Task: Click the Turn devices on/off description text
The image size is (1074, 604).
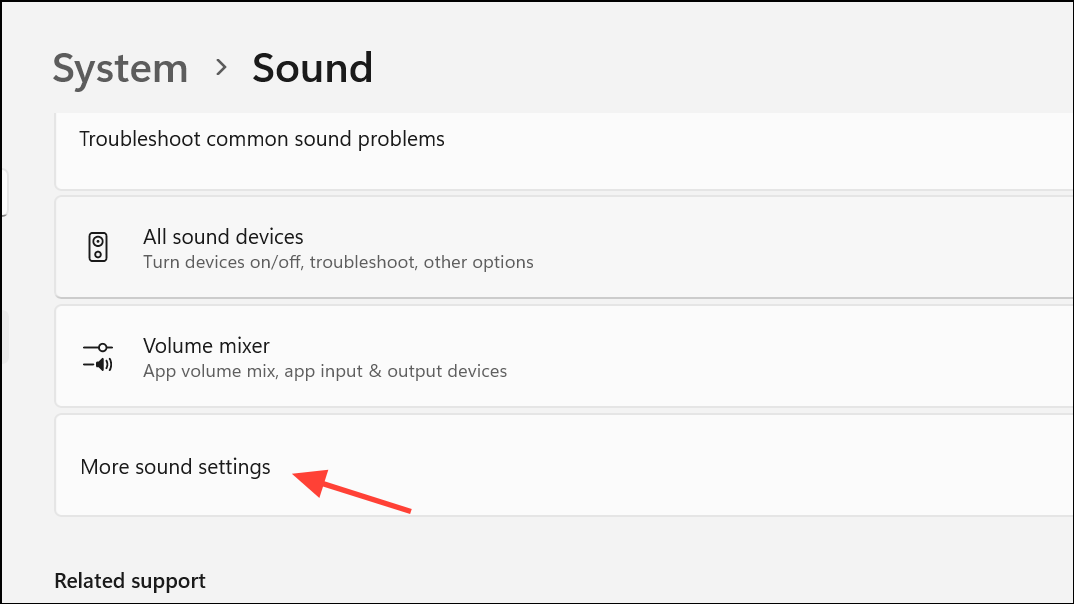Action: point(336,262)
